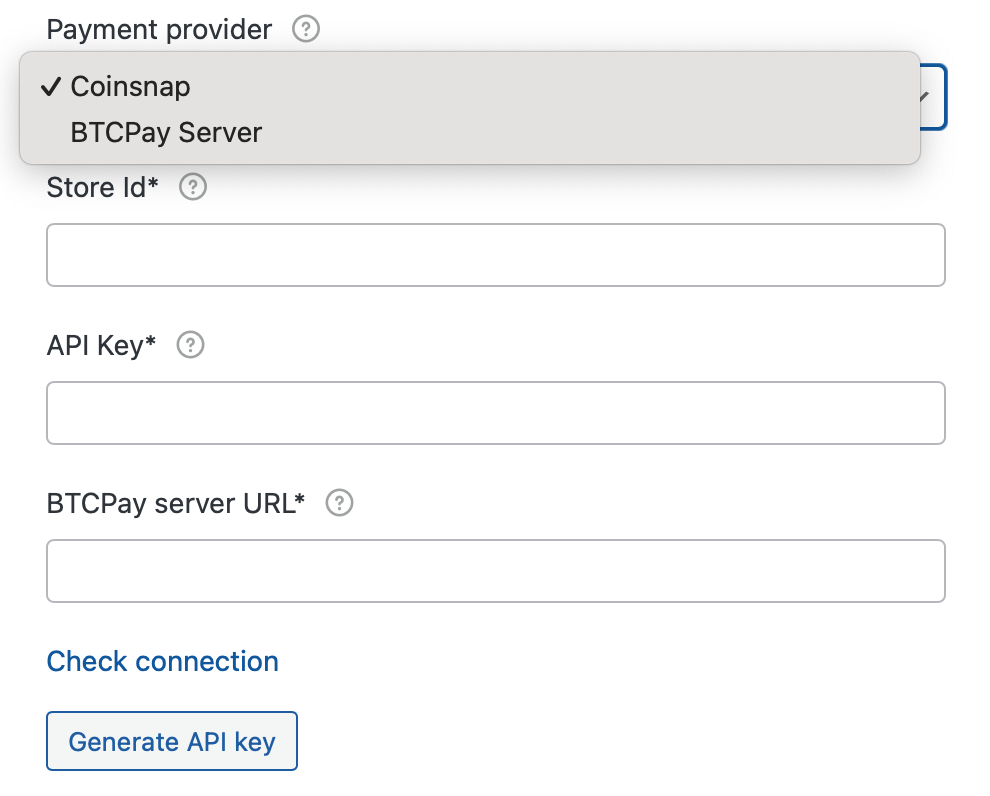Viewport: 990px width, 796px height.
Task: Open the Payment provider help tooltip icon
Action: pos(304,29)
